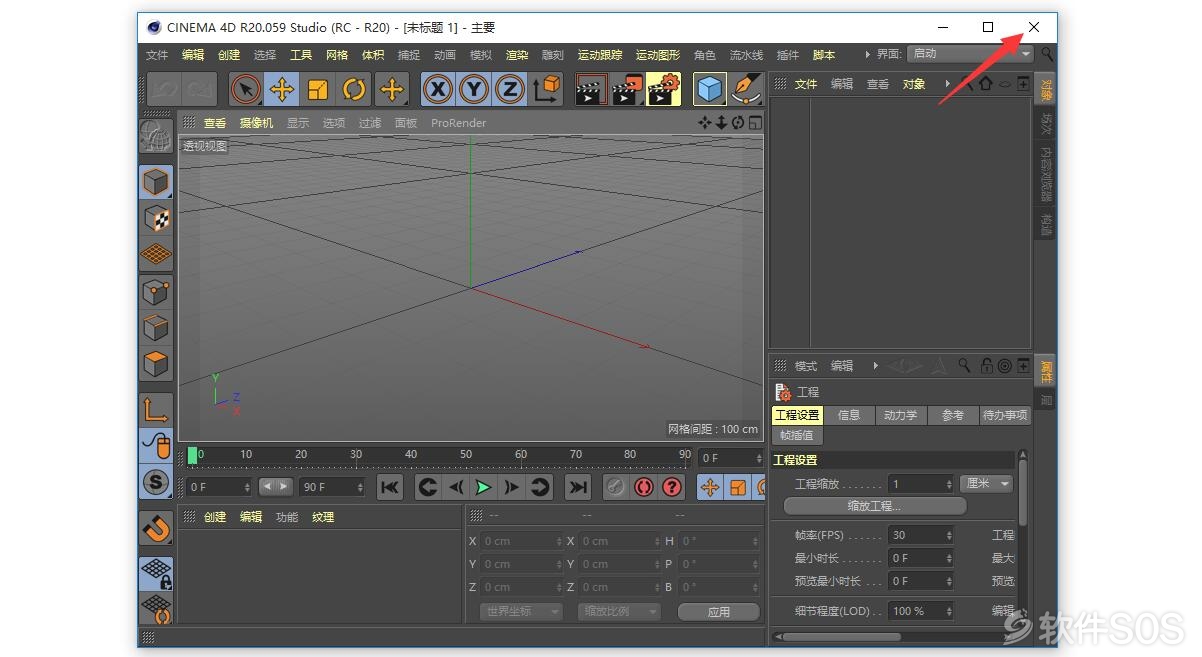The height and width of the screenshot is (657, 1202).
Task: Click the coordinate system cube icon
Action: [547, 90]
